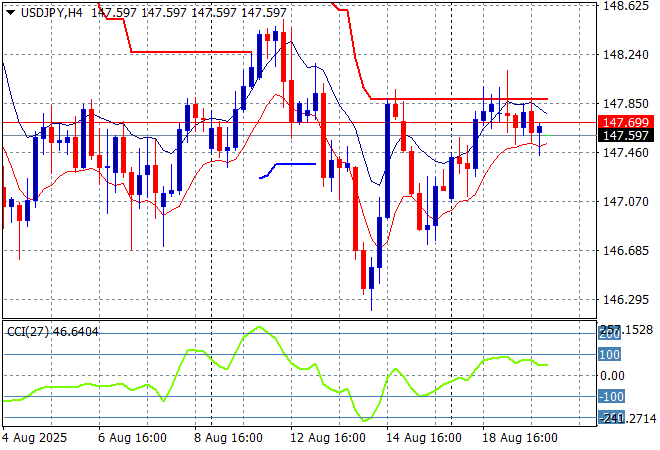
Task: Click the blue 100 level tag
Action: 610,354
